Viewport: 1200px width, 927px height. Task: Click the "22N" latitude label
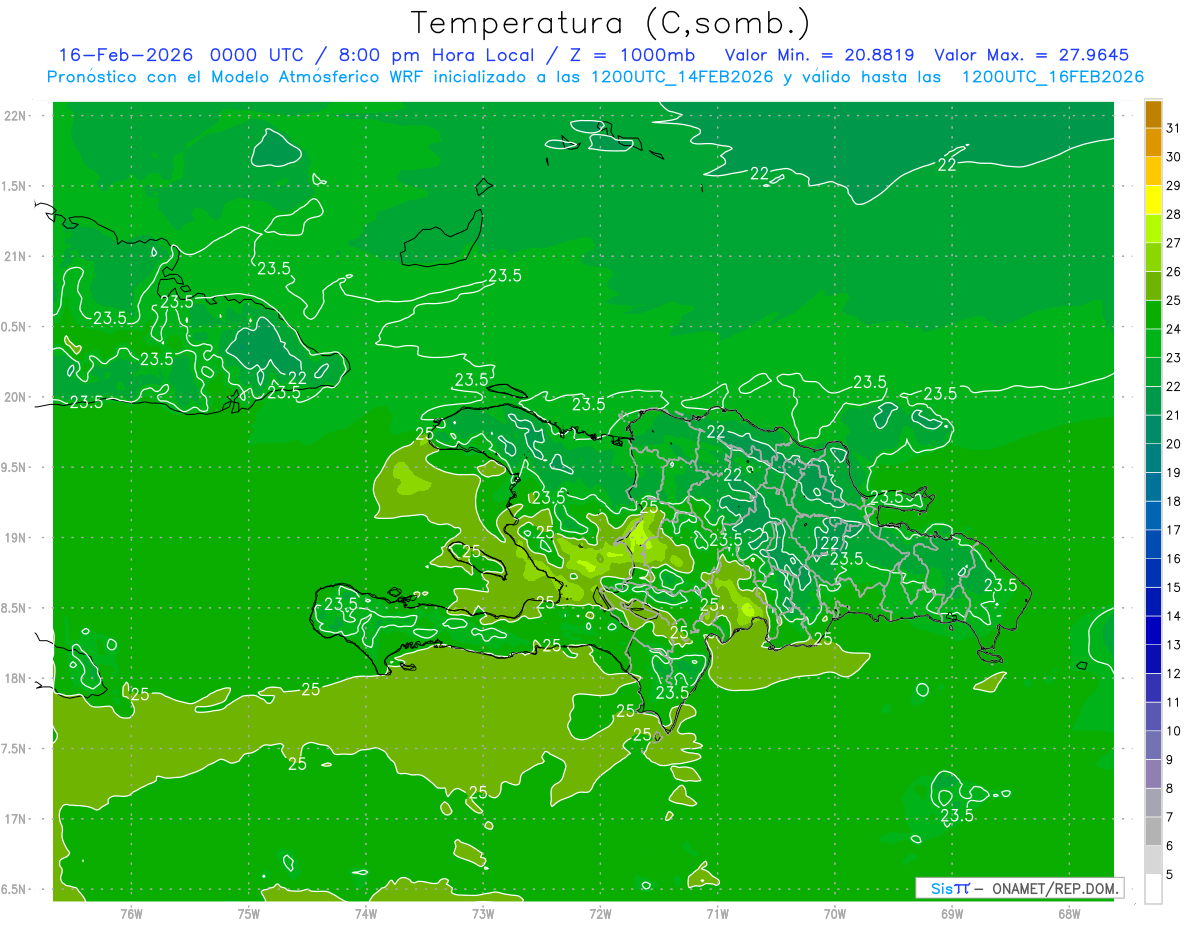[17, 116]
